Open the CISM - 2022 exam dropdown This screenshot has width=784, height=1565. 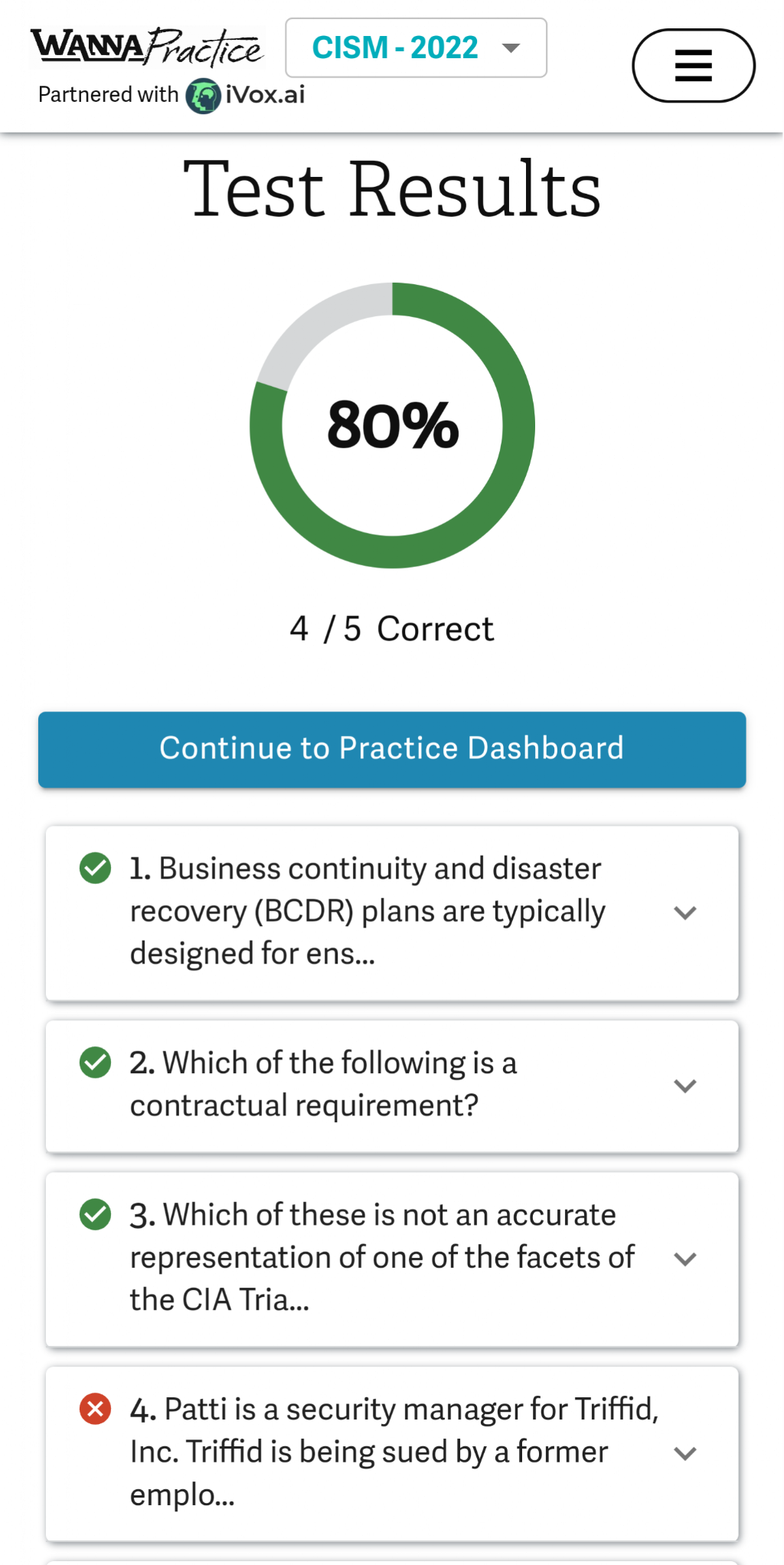tap(416, 47)
